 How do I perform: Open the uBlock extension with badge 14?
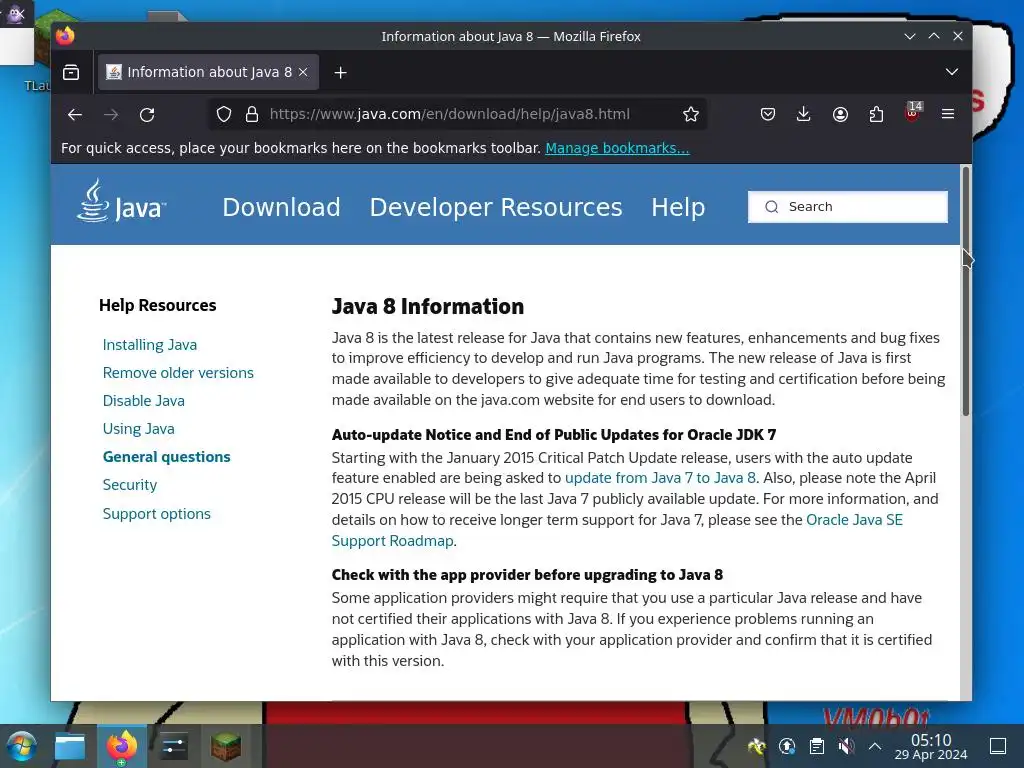click(913, 112)
